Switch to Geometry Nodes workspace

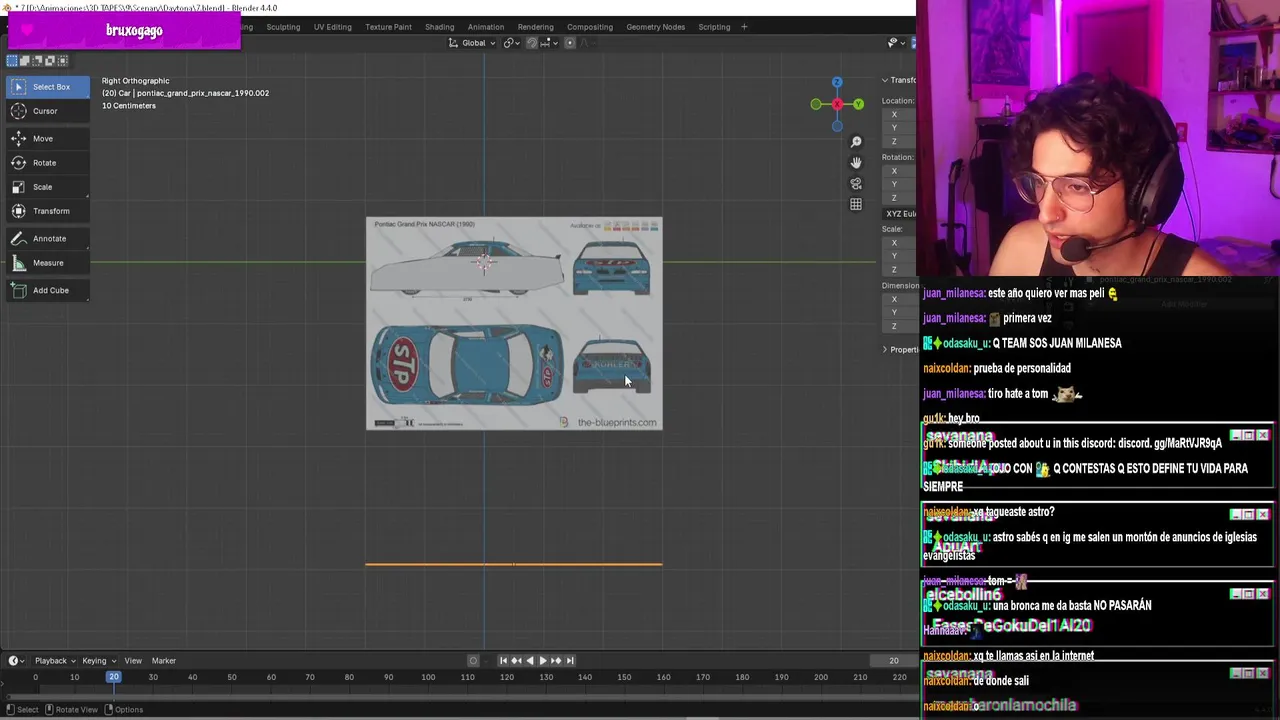pos(655,27)
